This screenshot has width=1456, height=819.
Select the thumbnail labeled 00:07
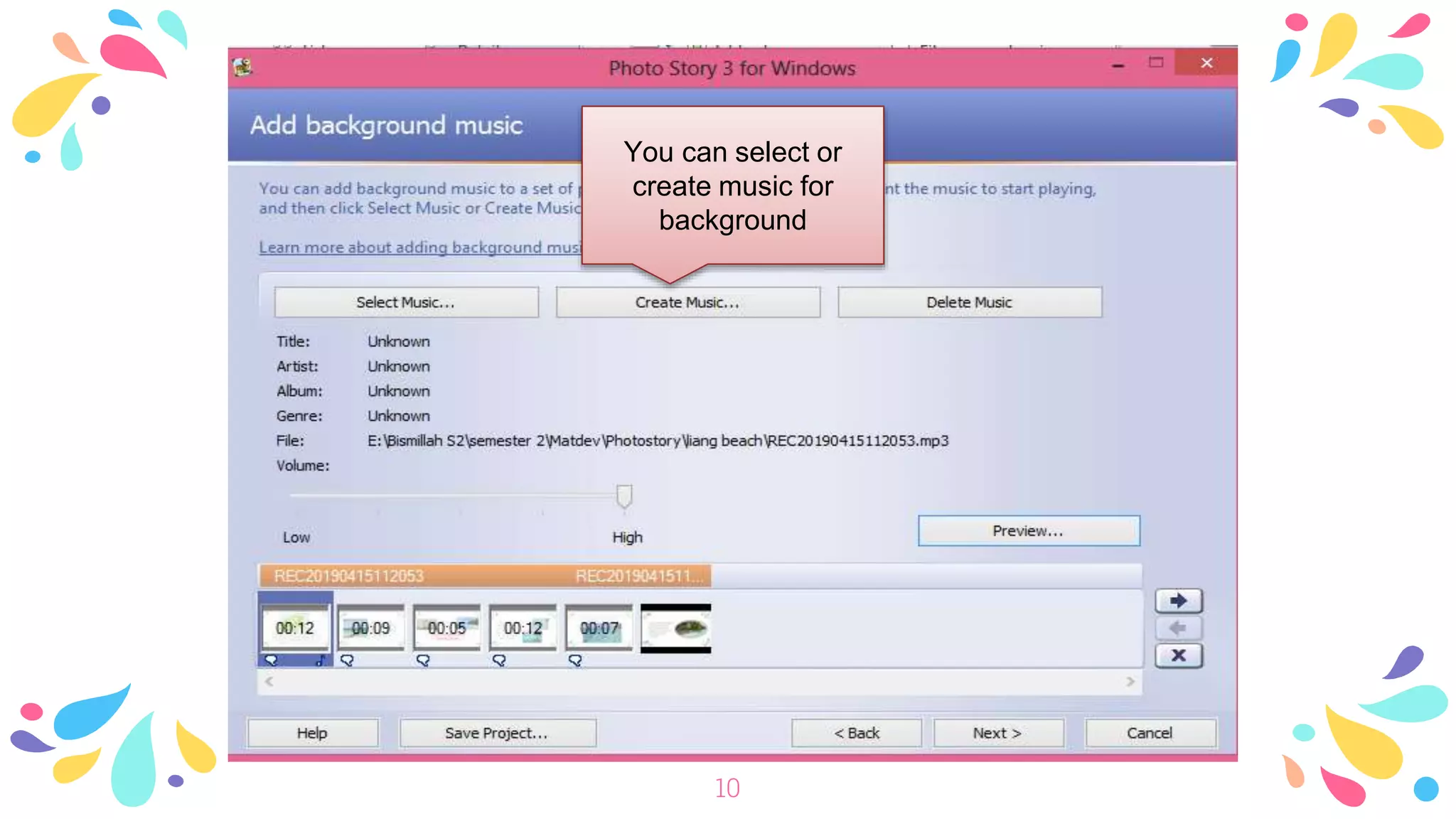pyautogui.click(x=599, y=628)
